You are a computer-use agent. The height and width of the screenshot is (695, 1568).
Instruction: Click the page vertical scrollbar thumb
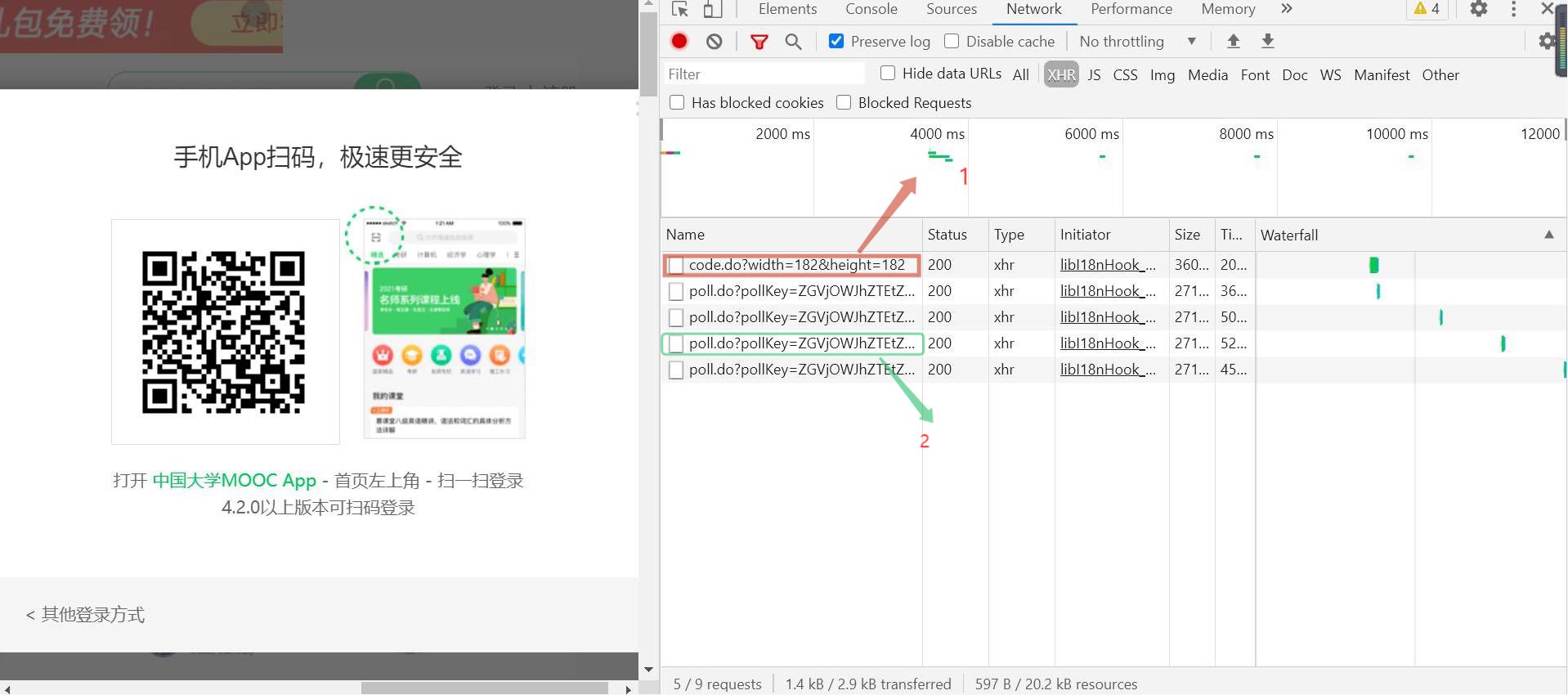[648, 54]
